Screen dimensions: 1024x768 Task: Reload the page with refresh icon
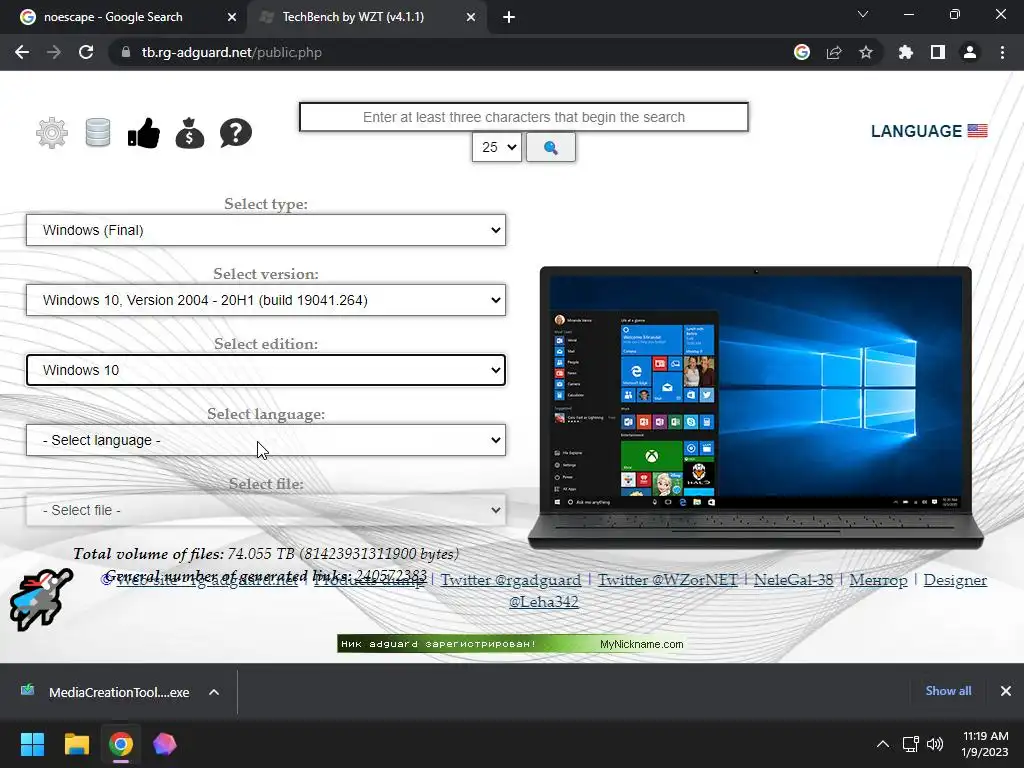(x=86, y=52)
